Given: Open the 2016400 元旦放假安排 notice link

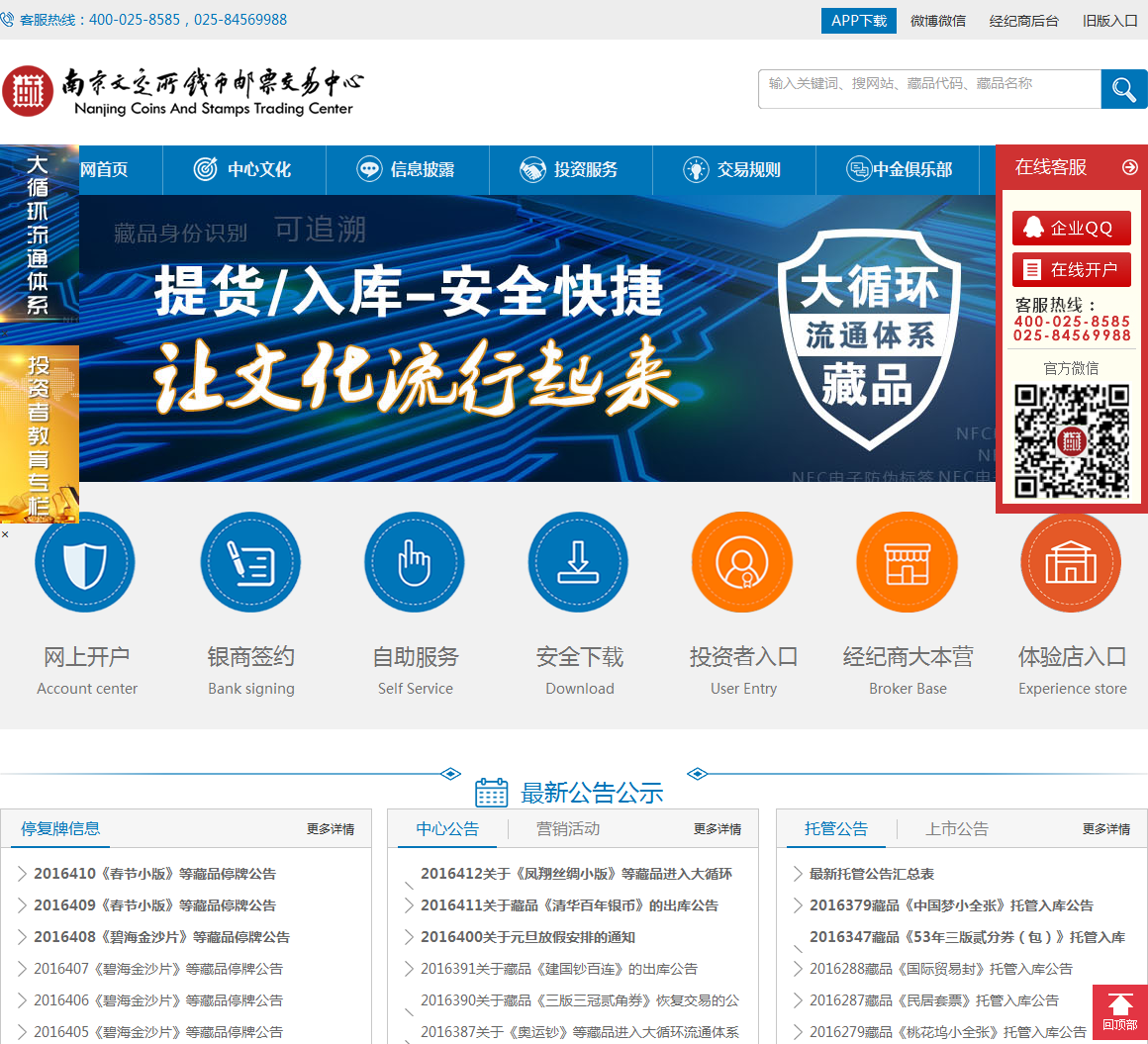Looking at the screenshot, I should pos(527,937).
